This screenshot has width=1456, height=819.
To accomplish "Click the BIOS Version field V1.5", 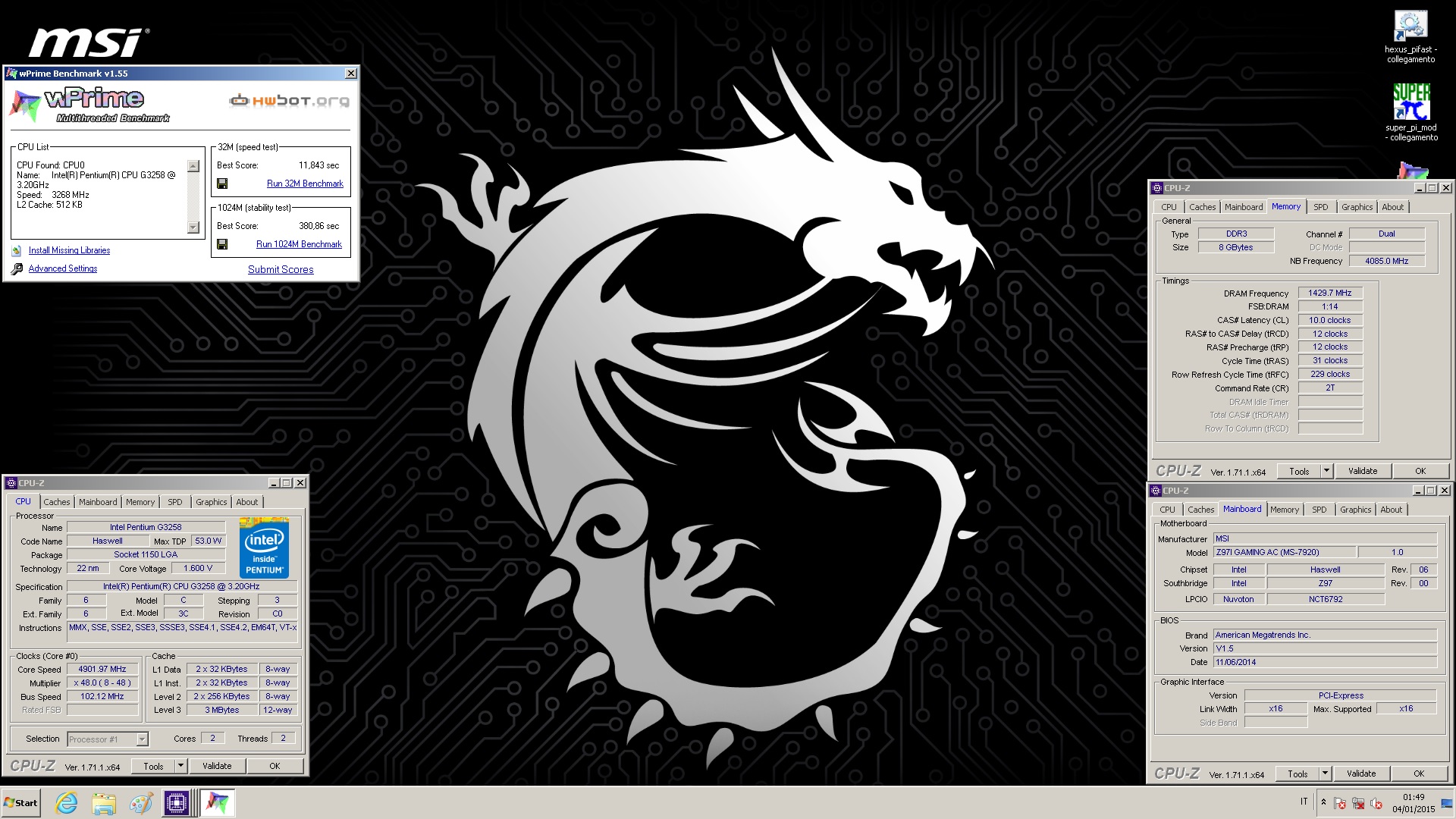I will [x=1325, y=648].
